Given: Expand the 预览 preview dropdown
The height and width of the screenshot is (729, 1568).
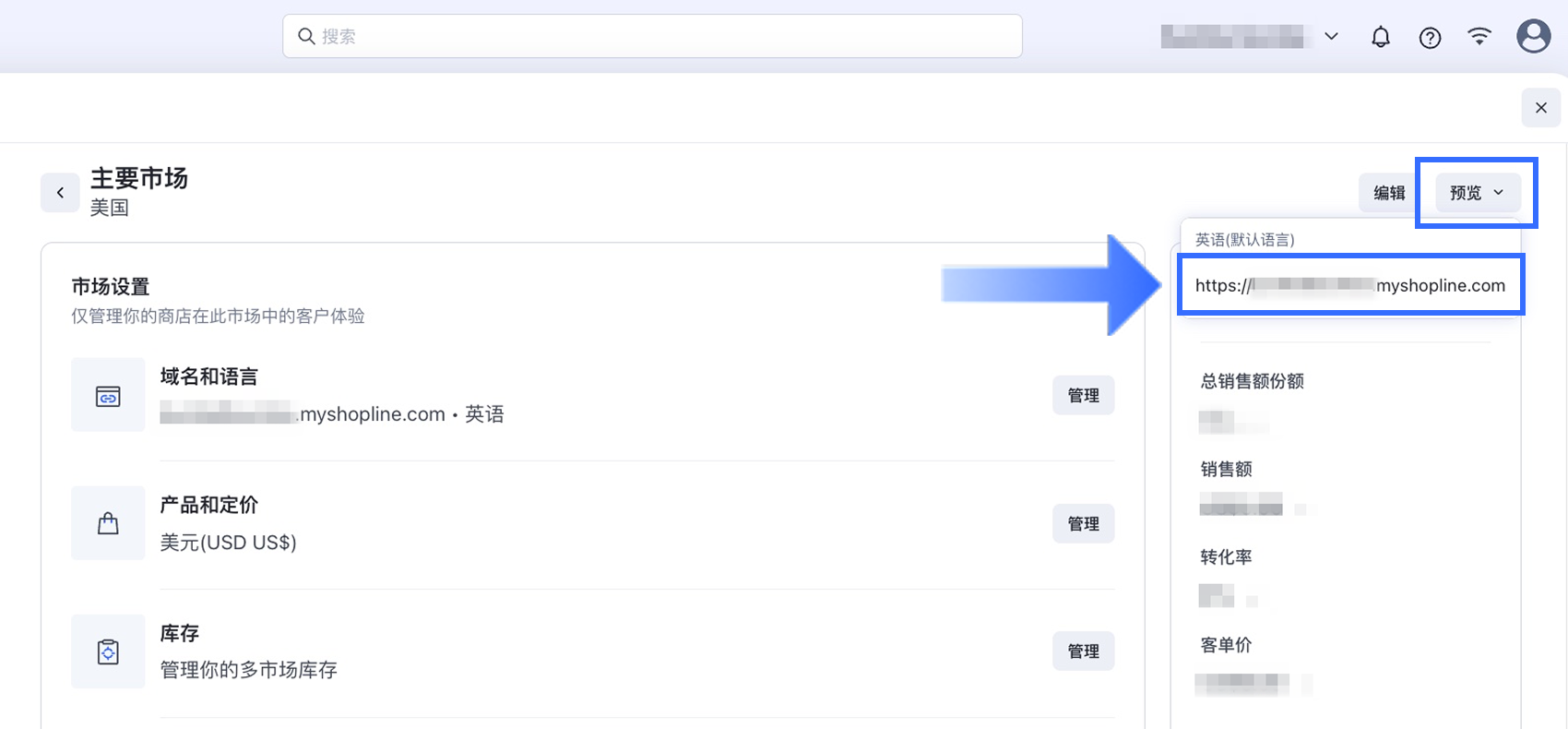Looking at the screenshot, I should click(1477, 192).
